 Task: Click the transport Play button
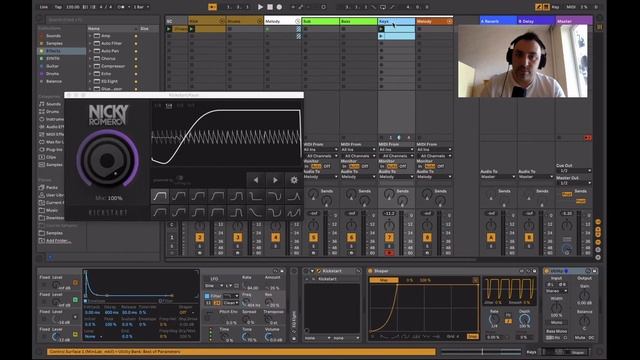pyautogui.click(x=260, y=7)
